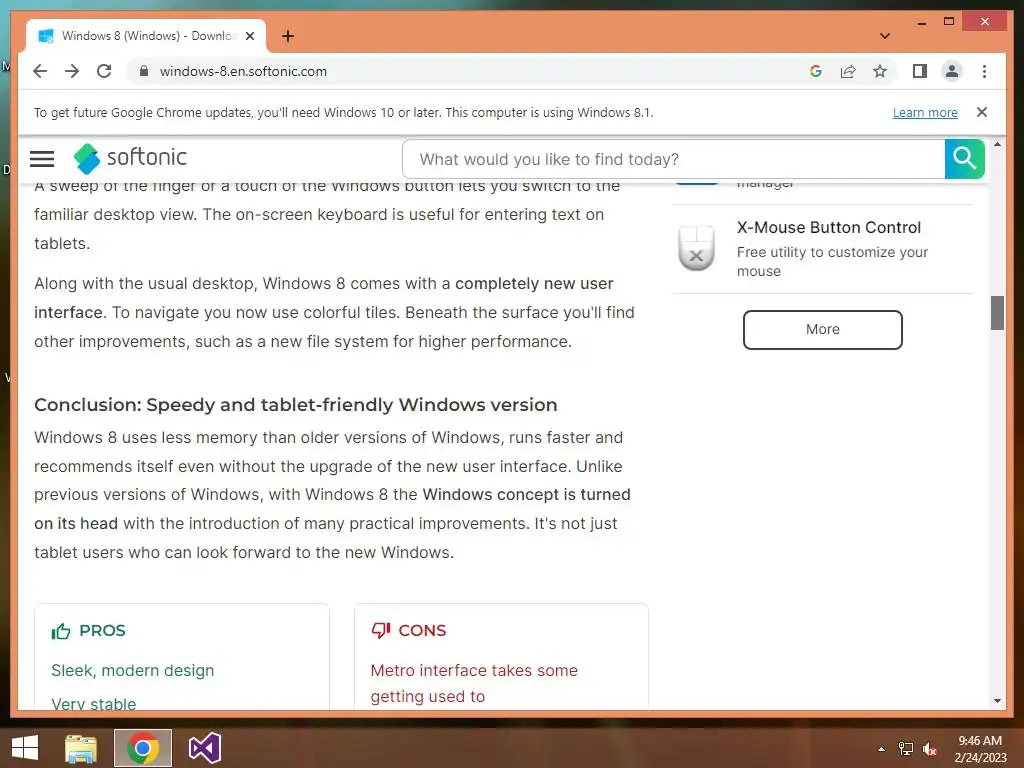Click the 'Metro interface takes some' text
This screenshot has height=768, width=1024.
pos(474,671)
